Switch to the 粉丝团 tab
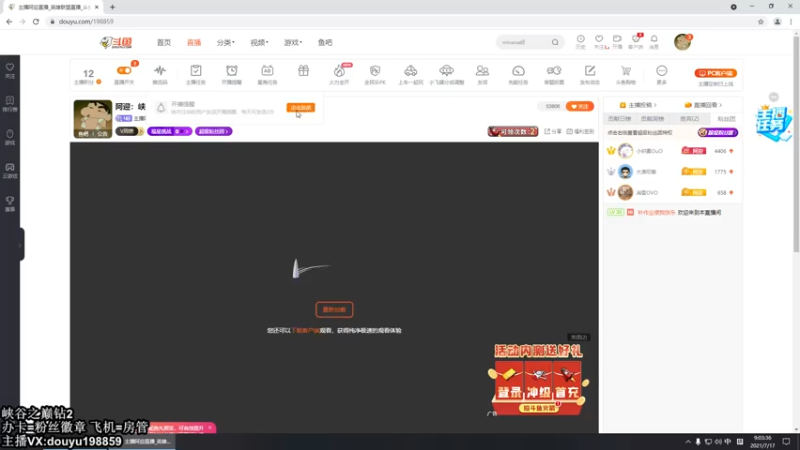Viewport: 800px width, 450px height. tap(727, 118)
